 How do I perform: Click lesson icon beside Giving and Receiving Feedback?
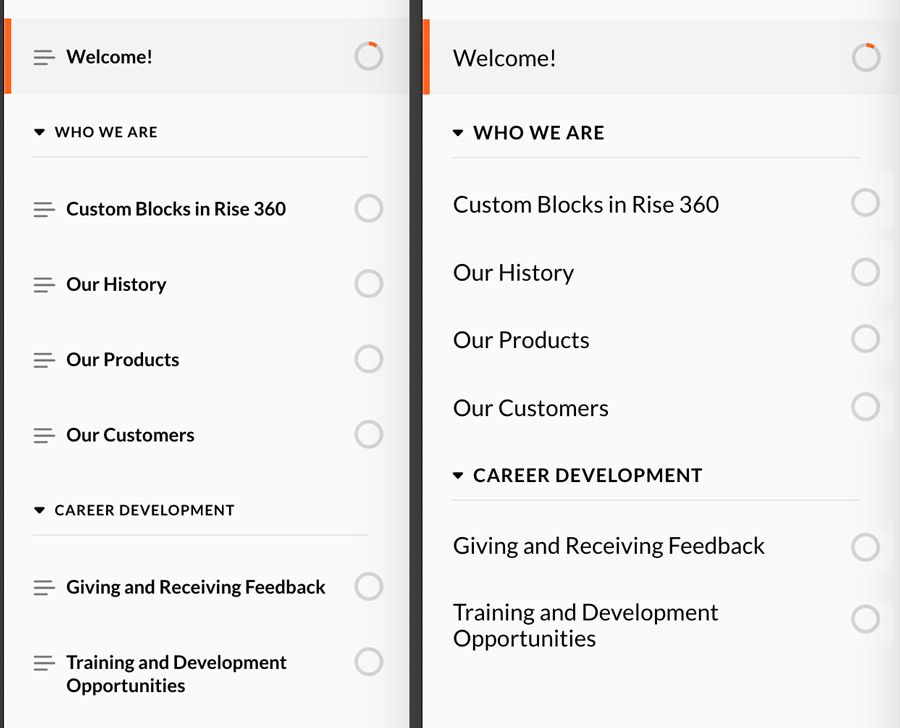tap(44, 588)
